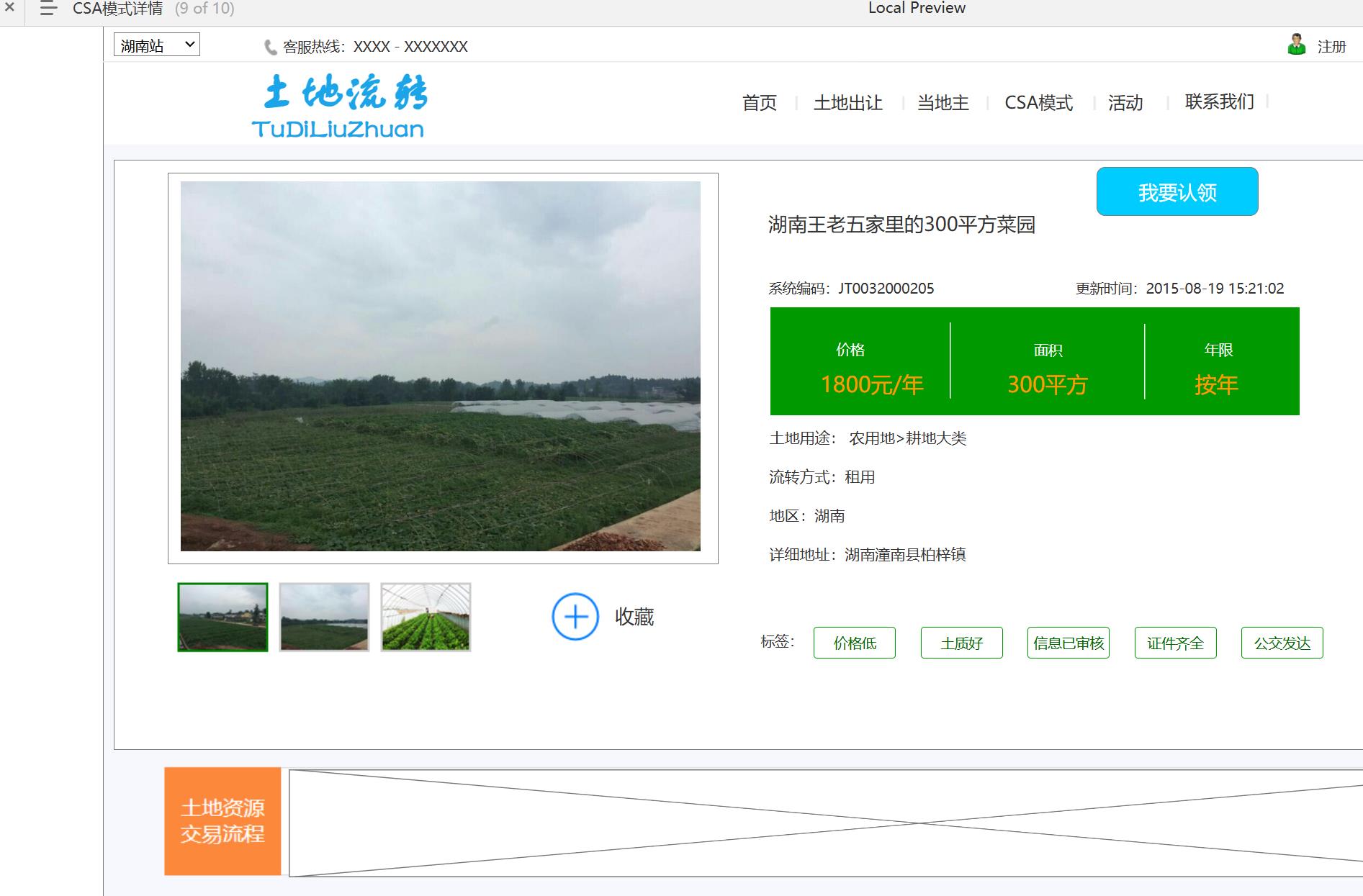
Task: Expand the 湖南站 region dropdown
Action: pyautogui.click(x=157, y=45)
